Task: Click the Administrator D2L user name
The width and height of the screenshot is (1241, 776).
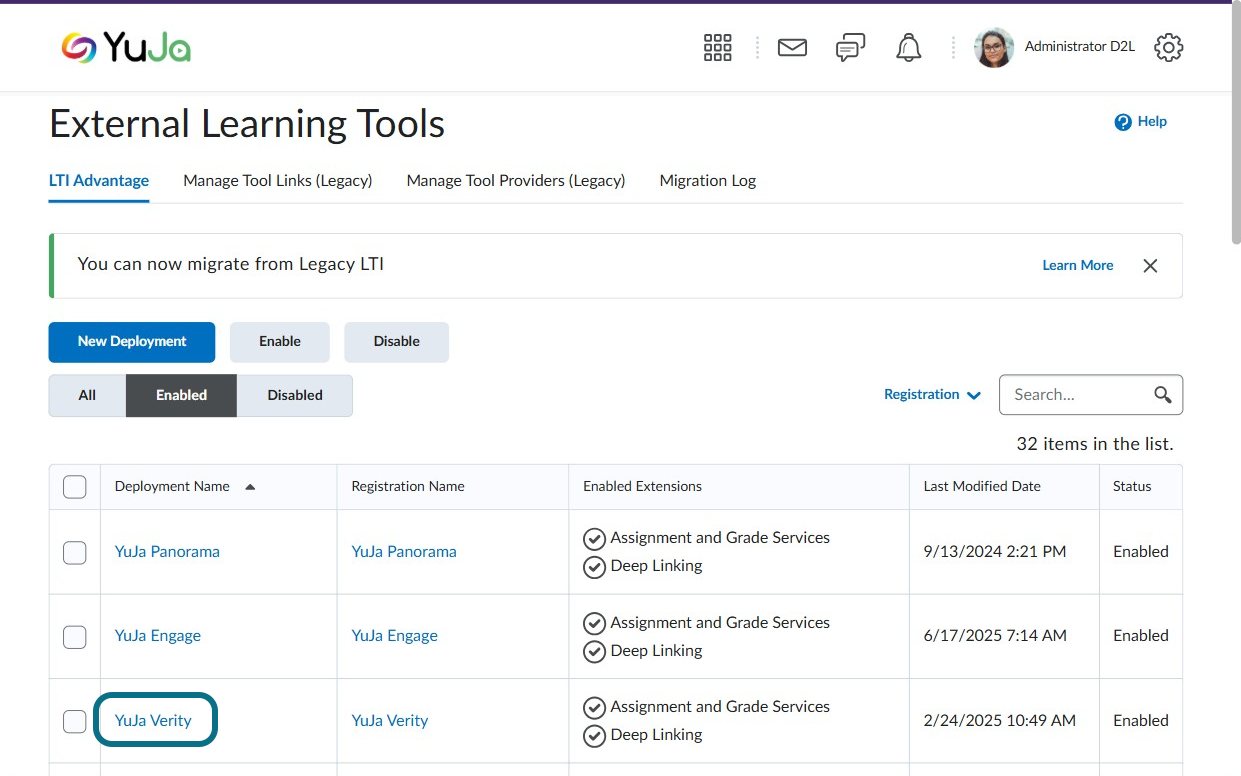Action: [x=1080, y=47]
